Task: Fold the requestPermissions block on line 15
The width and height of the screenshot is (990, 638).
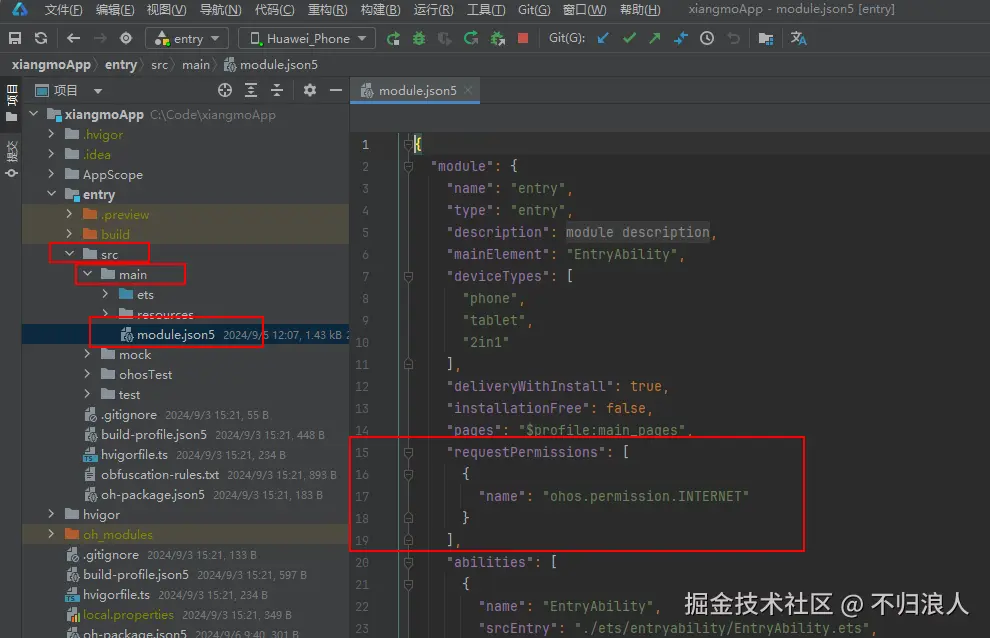Action: coord(408,452)
